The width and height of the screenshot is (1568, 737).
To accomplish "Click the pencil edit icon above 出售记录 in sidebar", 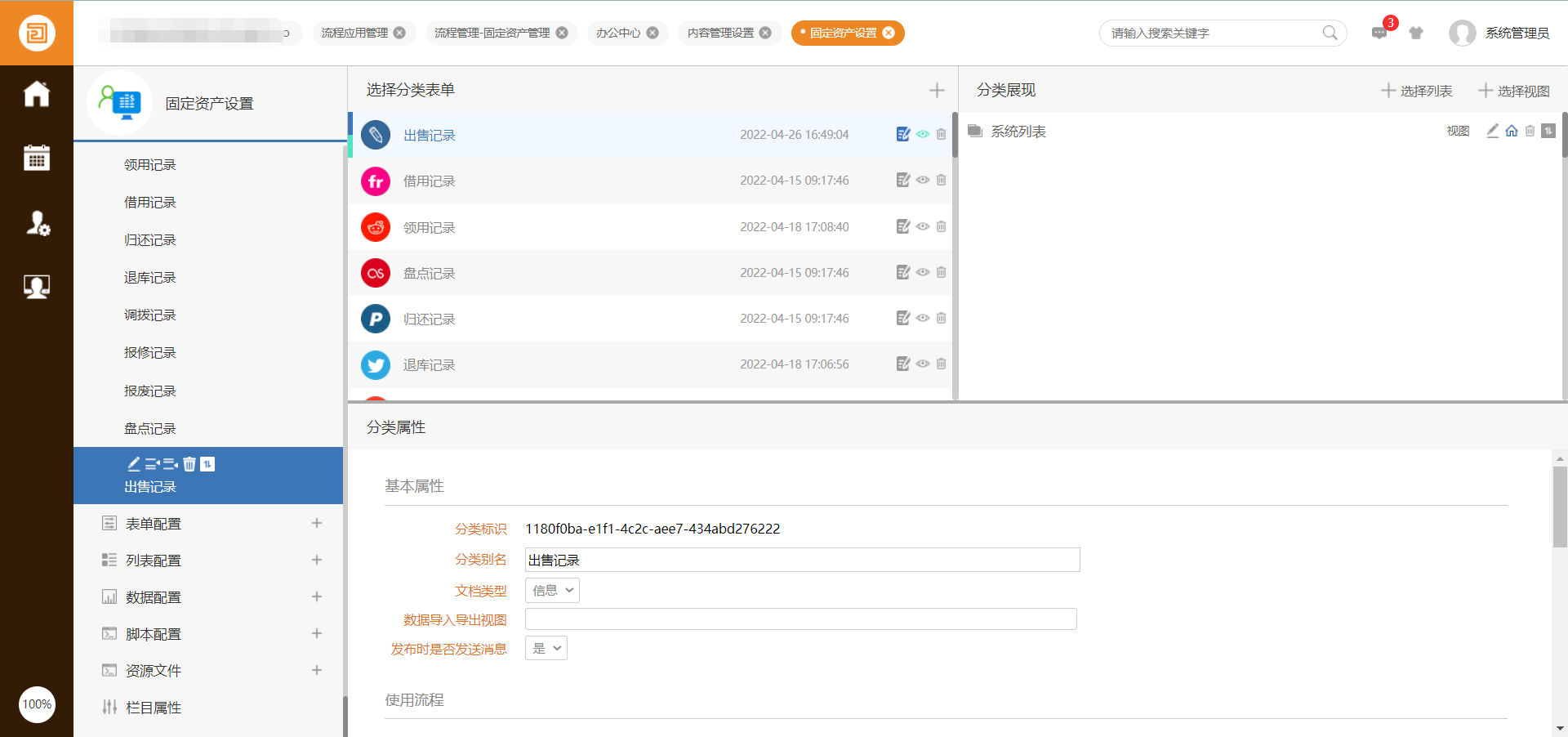I will 134,464.
